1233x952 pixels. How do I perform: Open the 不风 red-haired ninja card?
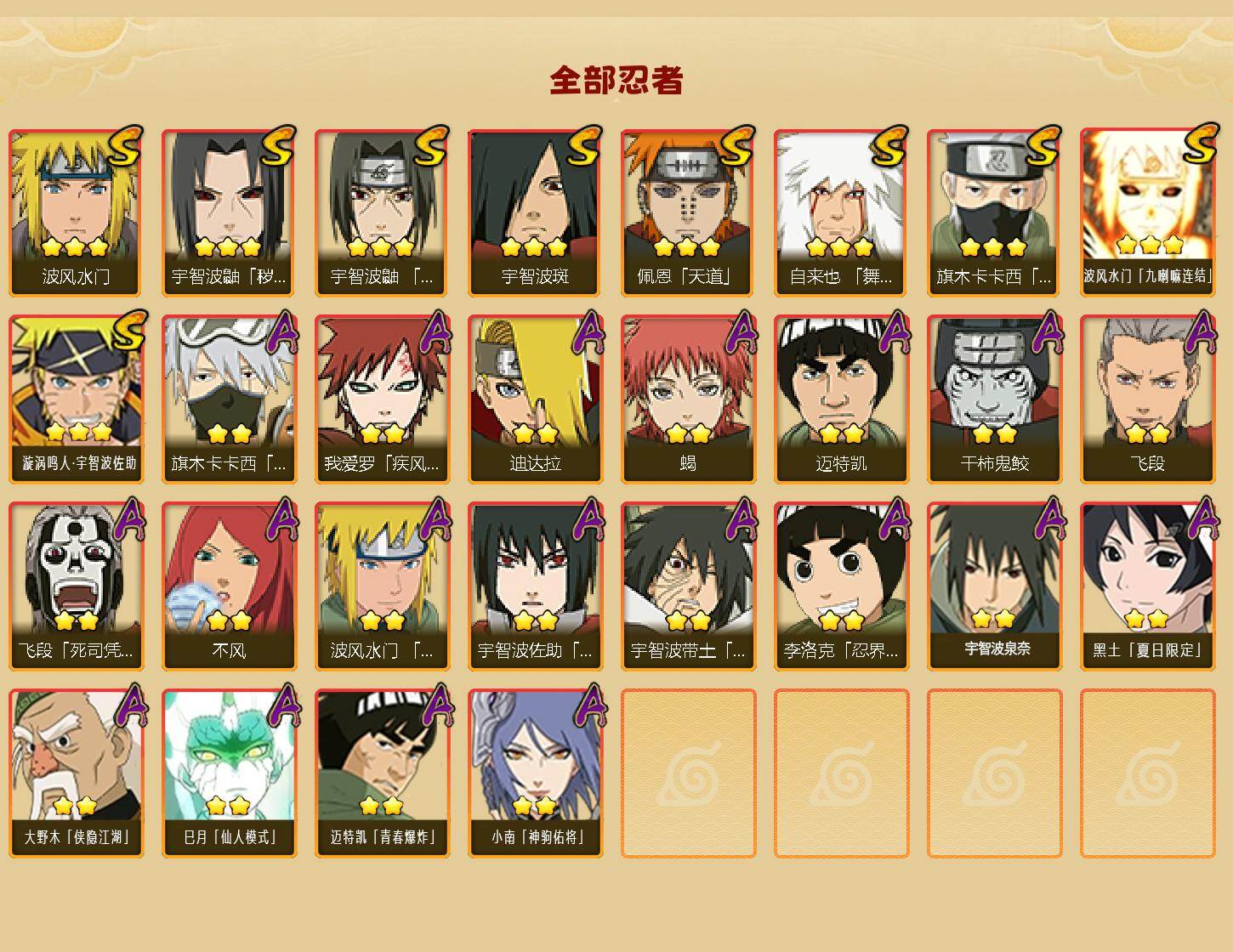(x=229, y=586)
